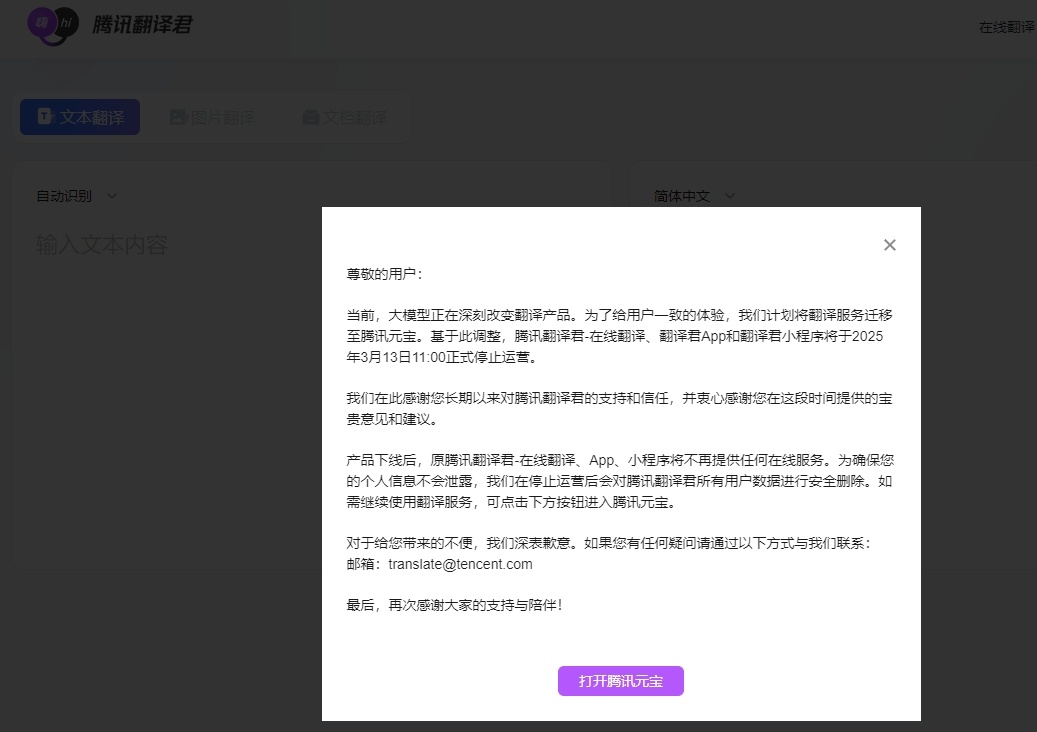Stay on the 文本翻译 tab
Image resolution: width=1037 pixels, height=732 pixels.
[79, 116]
